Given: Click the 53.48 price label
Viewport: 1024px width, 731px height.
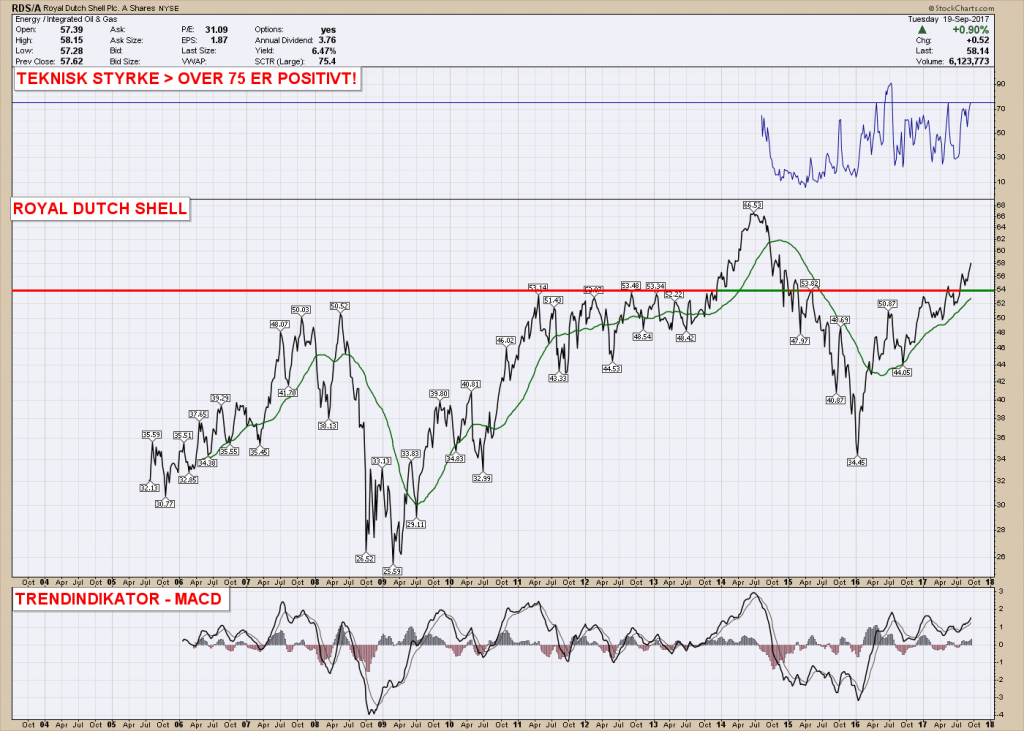Looking at the screenshot, I should [631, 285].
